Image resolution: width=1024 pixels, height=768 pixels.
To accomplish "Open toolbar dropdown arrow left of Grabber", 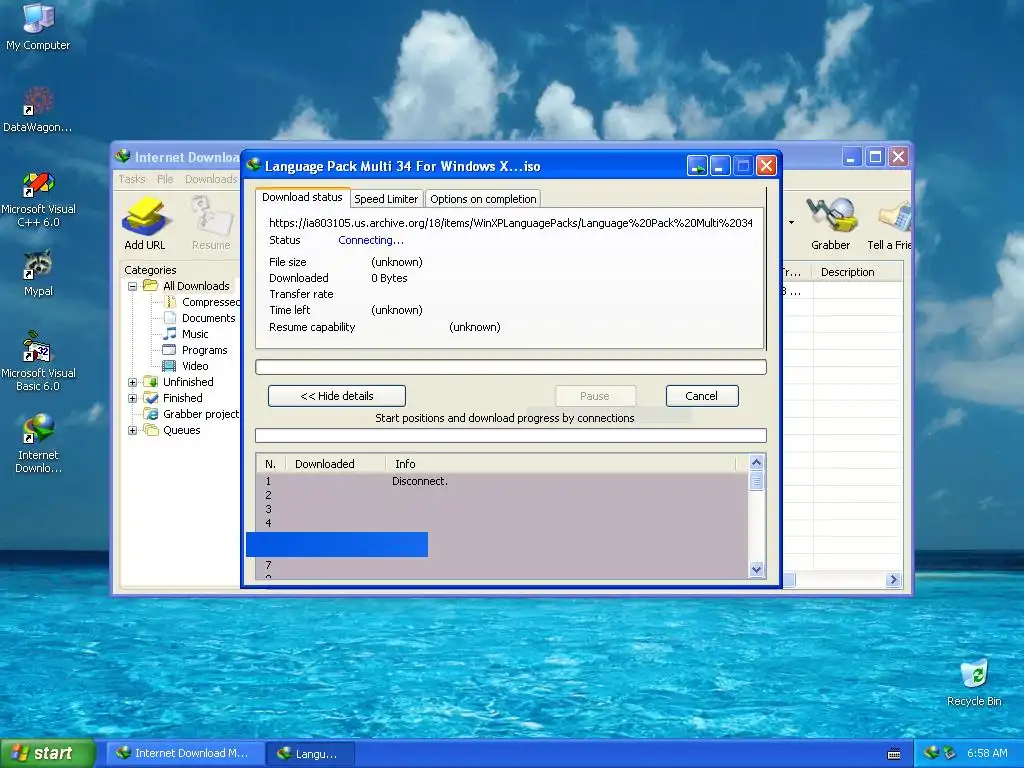I will 792,222.
